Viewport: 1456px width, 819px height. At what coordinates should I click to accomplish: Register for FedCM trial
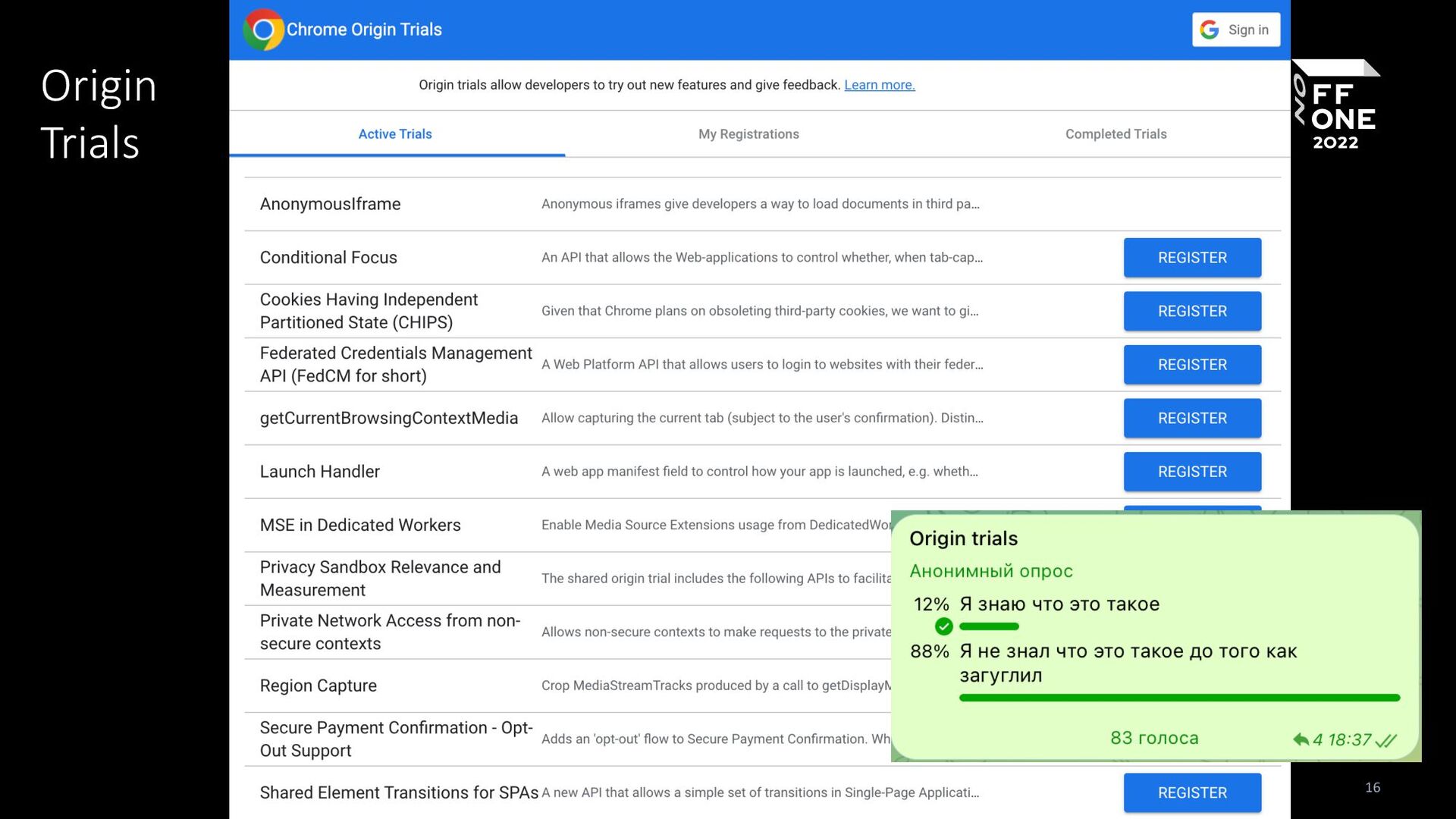pos(1192,365)
